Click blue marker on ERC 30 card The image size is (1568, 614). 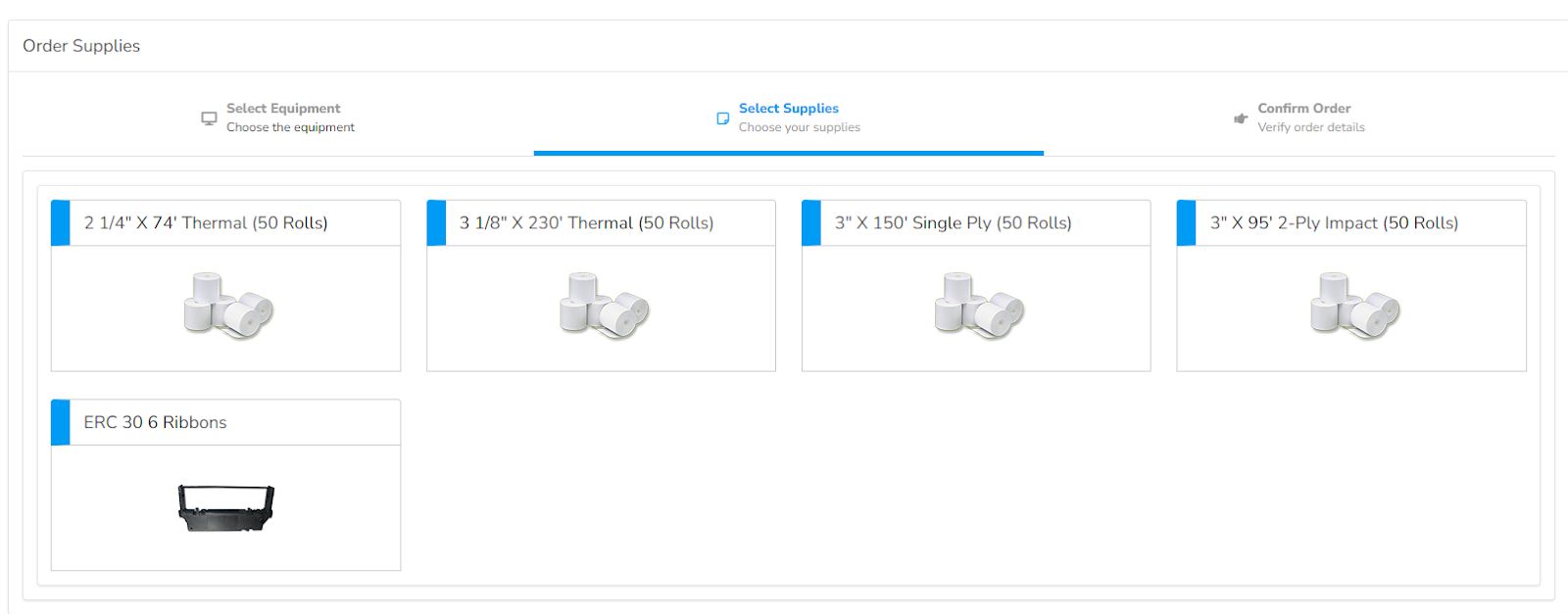(x=61, y=423)
